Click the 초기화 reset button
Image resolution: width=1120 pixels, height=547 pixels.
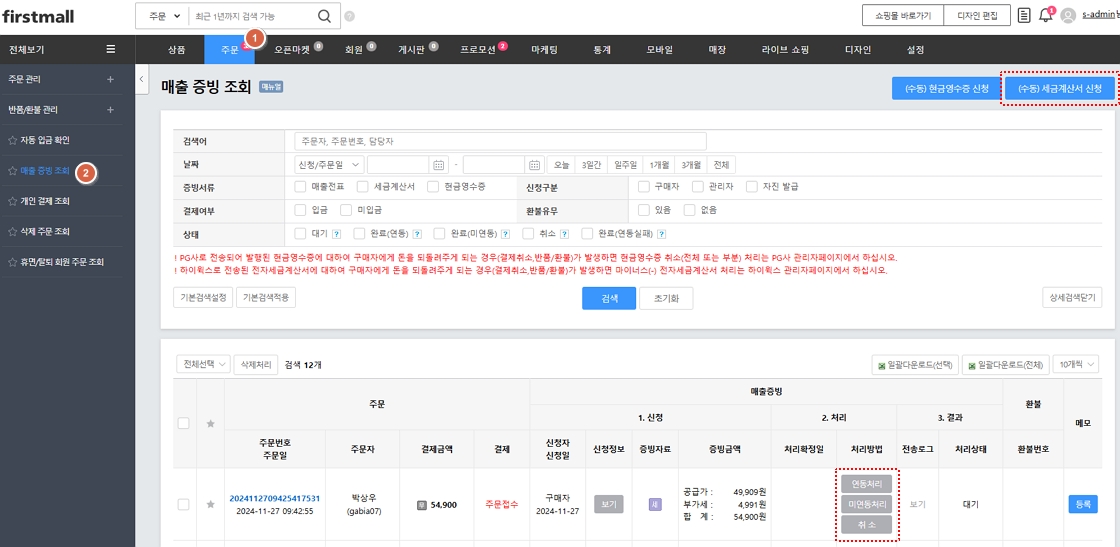pyautogui.click(x=666, y=298)
